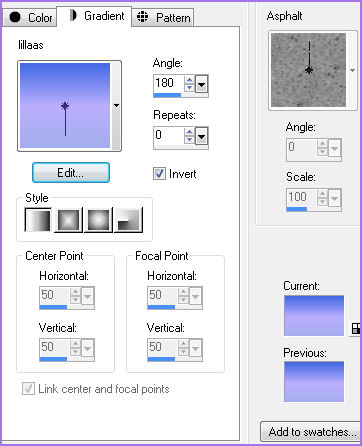Screen dimensions: 362x446
Task: Select the Sunburst gradient style icon
Action: tap(98, 220)
